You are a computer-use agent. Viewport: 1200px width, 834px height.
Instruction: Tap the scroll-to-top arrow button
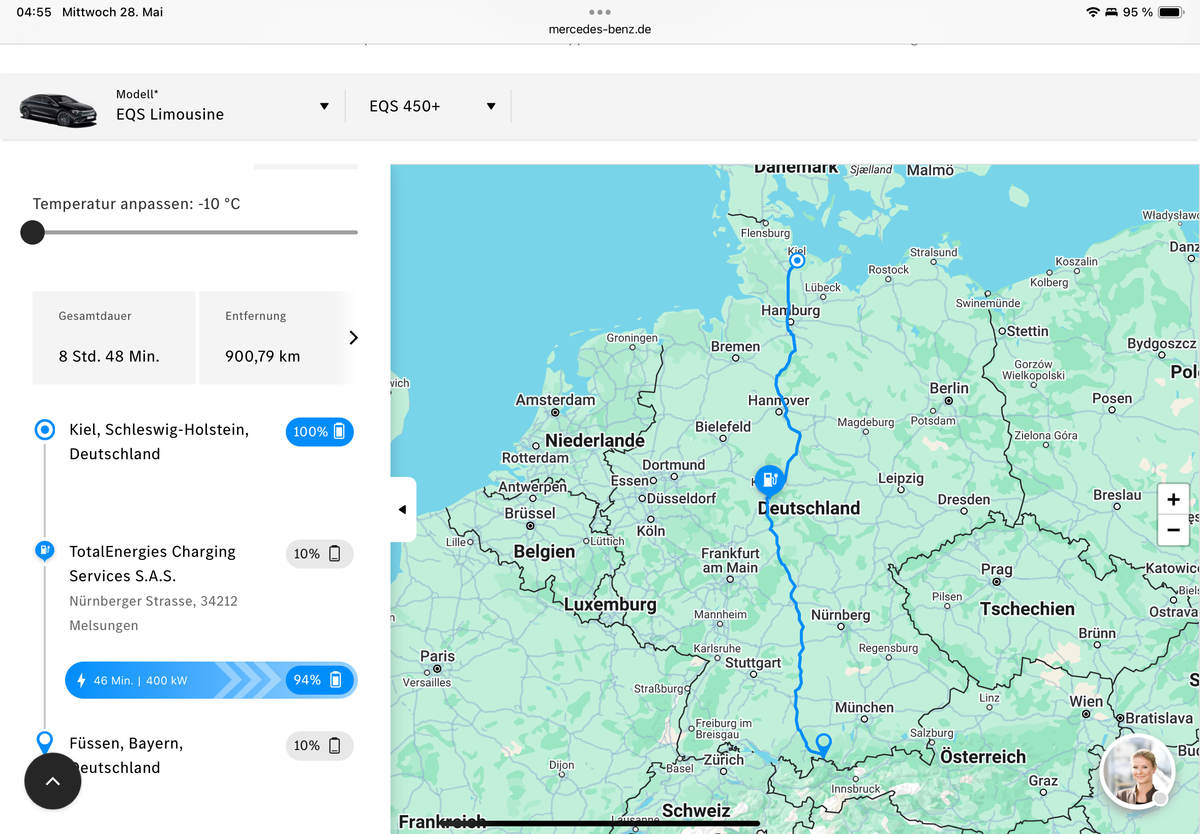(x=53, y=782)
